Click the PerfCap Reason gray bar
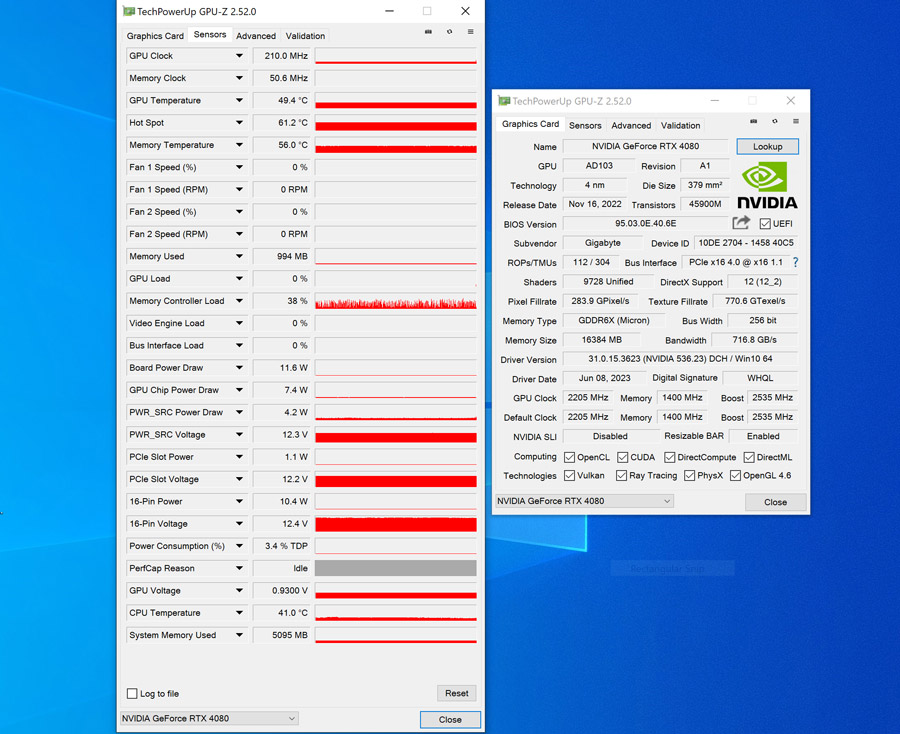The width and height of the screenshot is (900, 734). (x=396, y=568)
